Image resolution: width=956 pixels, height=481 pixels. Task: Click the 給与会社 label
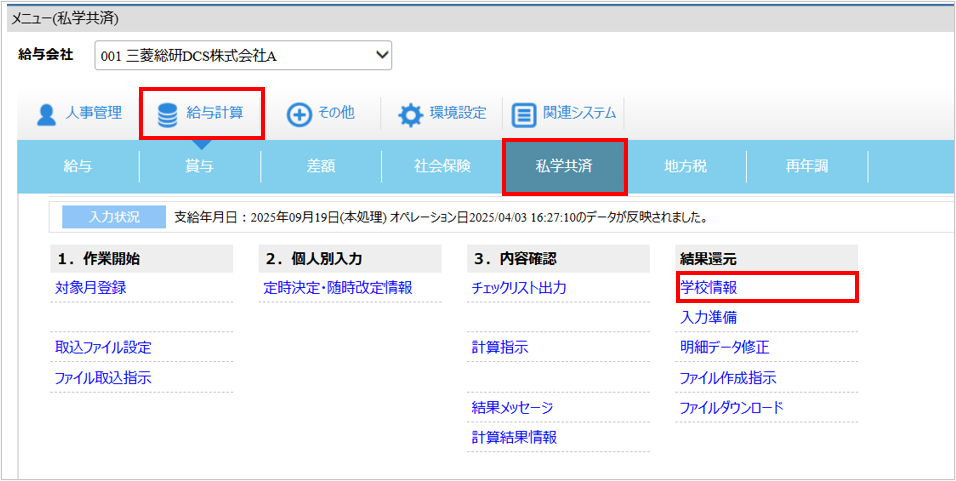pos(46,55)
